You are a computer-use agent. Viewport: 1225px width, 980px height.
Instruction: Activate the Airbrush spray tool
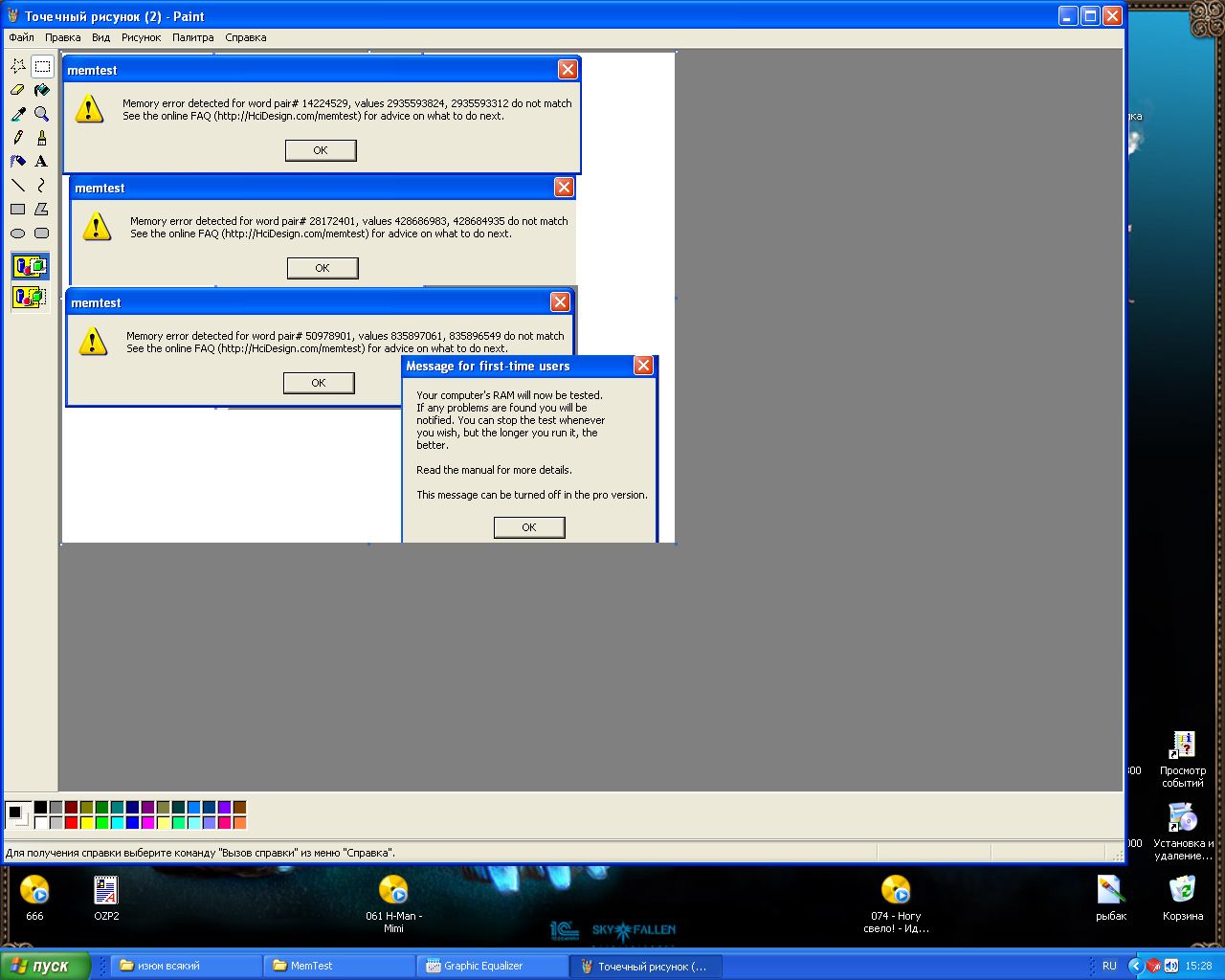(18, 162)
